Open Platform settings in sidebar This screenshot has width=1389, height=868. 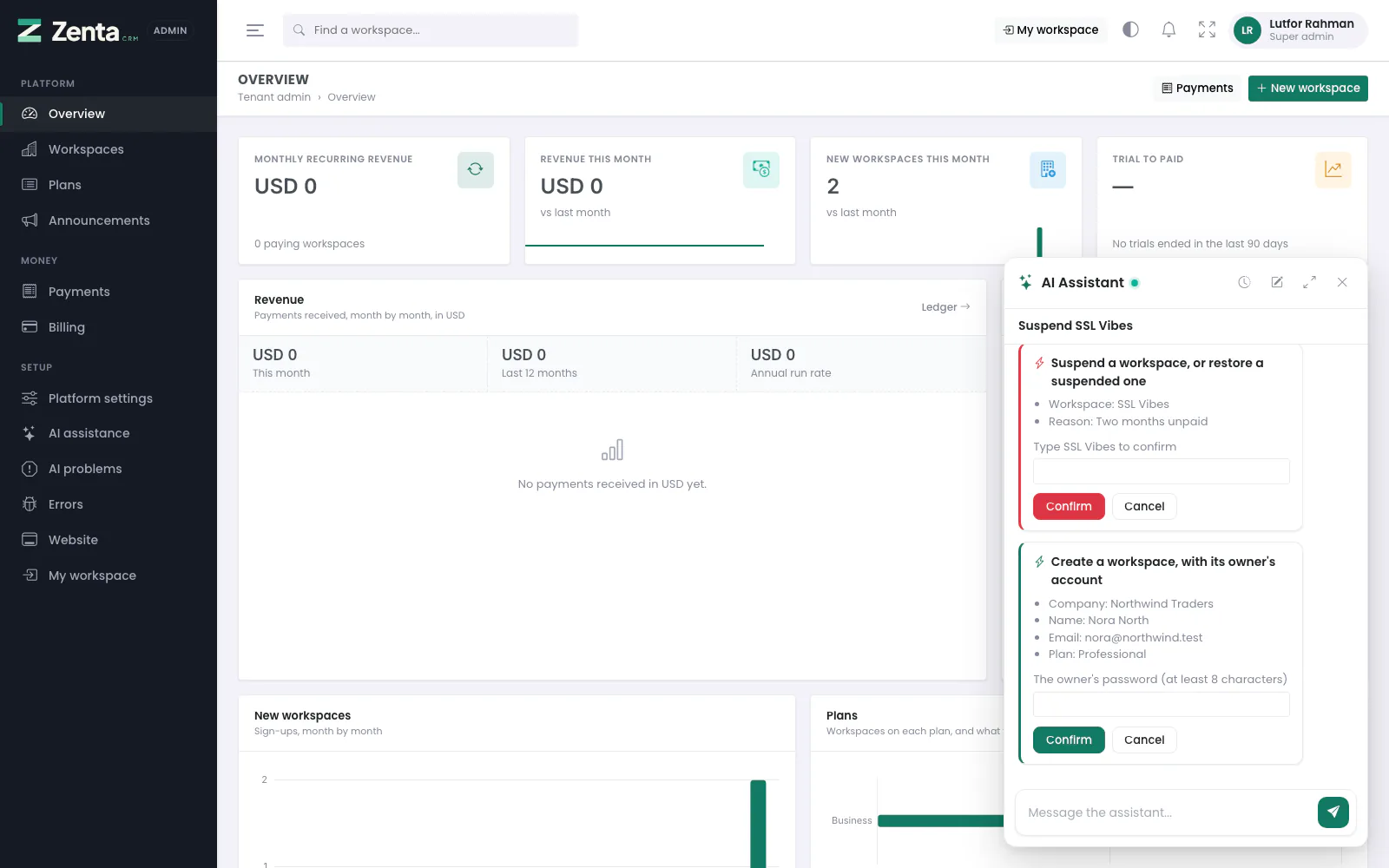point(109,398)
